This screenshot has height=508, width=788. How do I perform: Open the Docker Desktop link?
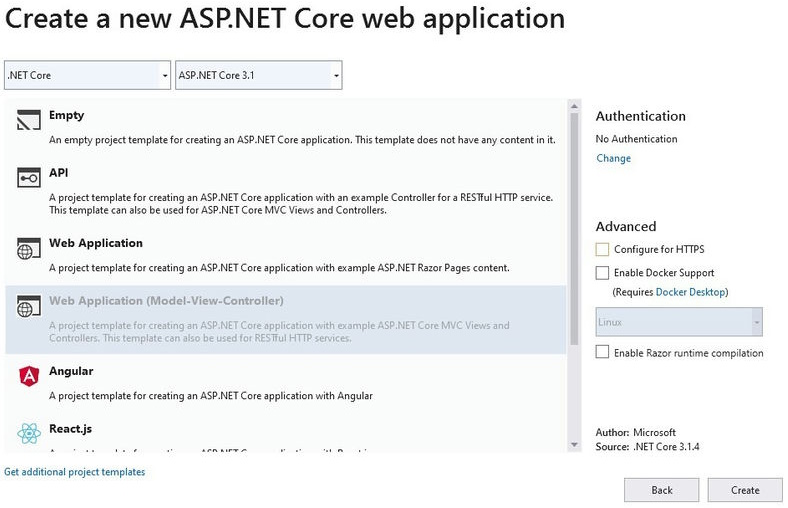tap(691, 292)
